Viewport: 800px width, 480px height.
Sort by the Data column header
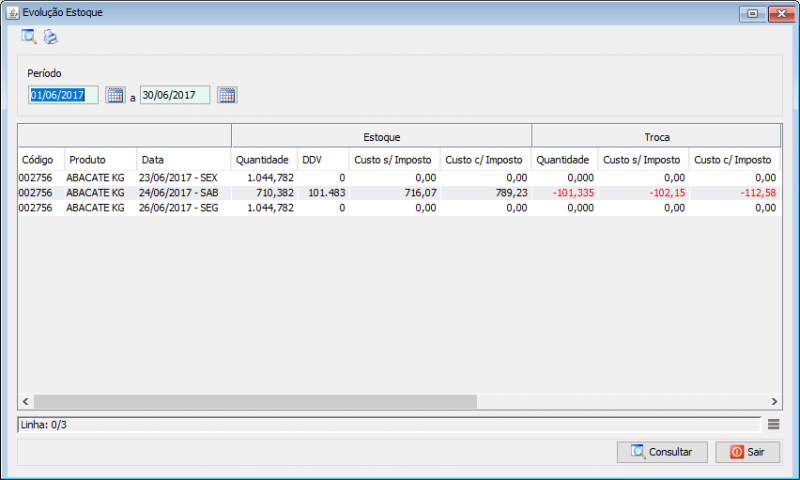pyautogui.click(x=184, y=159)
